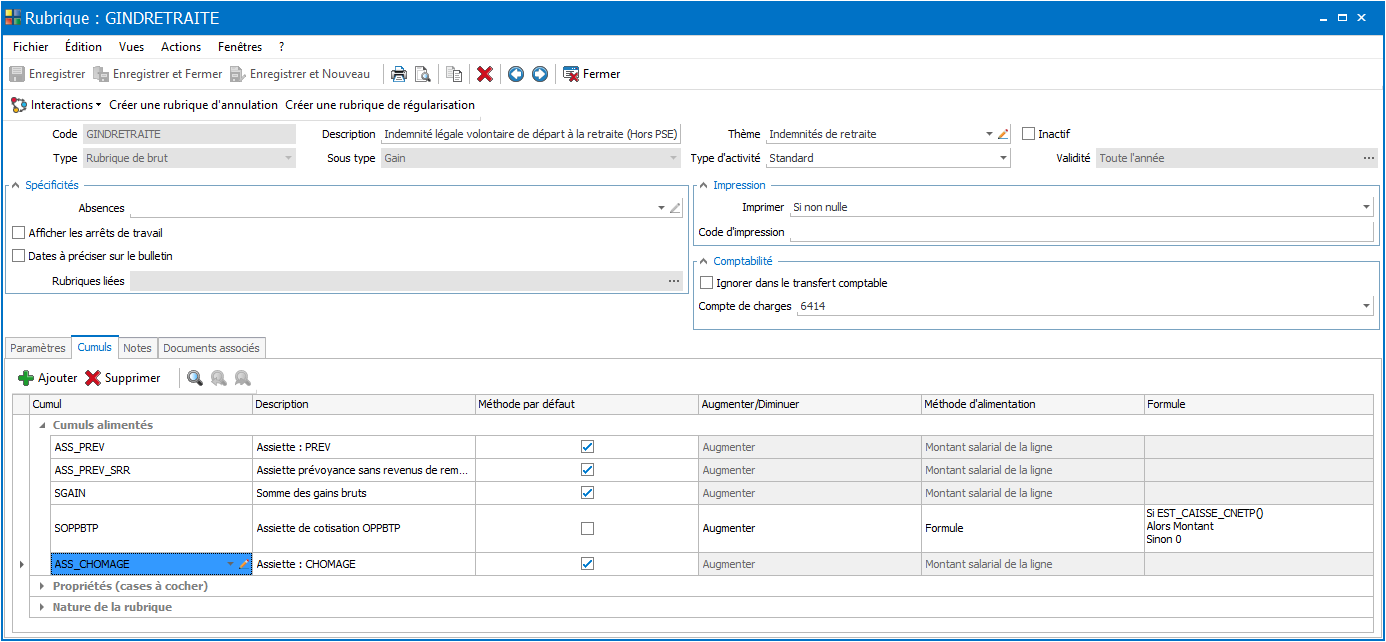The height and width of the screenshot is (642, 1386).
Task: Toggle default method checkbox for ASS_PREV_SRR
Action: pyautogui.click(x=588, y=470)
